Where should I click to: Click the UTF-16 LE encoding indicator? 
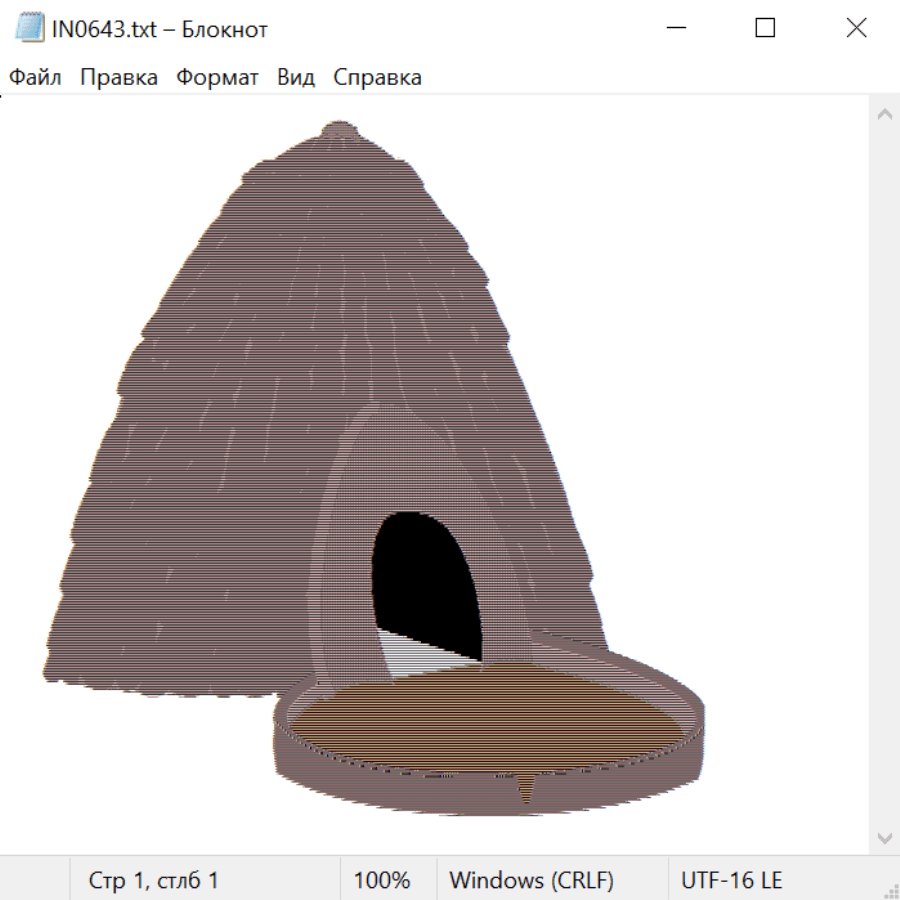tap(732, 881)
